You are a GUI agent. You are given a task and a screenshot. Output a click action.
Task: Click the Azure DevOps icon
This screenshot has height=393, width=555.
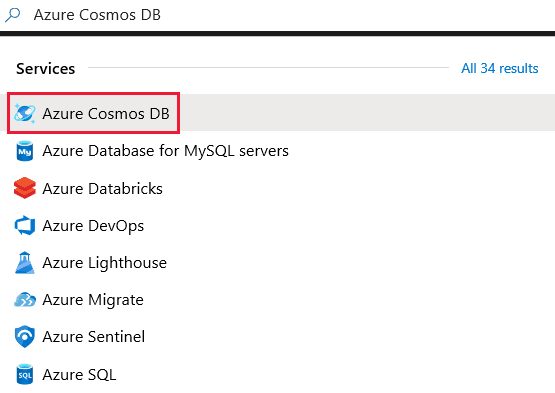(x=25, y=225)
